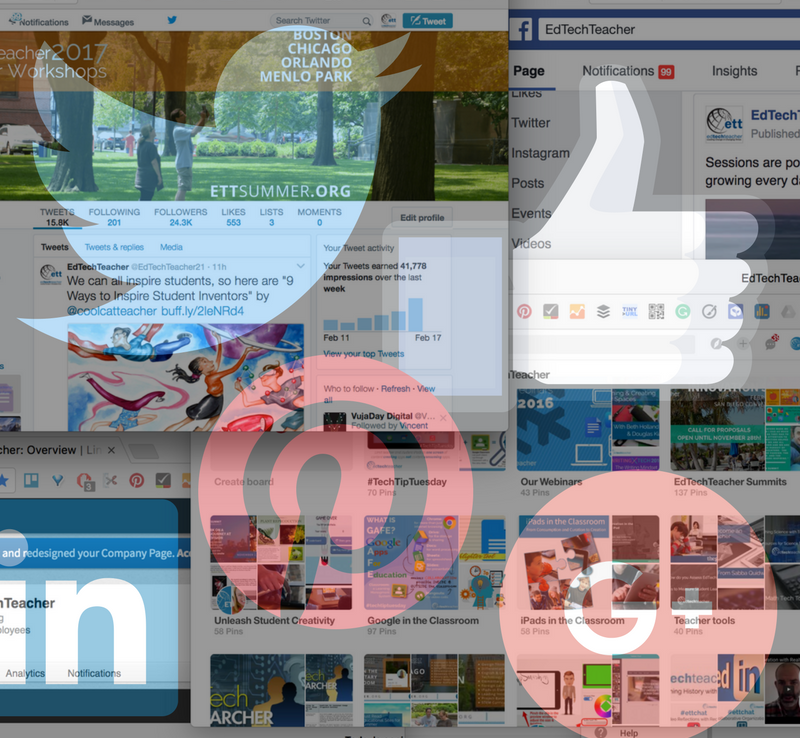Viewport: 800px width, 738px height.
Task: Click View your top Tweets
Action: [363, 354]
